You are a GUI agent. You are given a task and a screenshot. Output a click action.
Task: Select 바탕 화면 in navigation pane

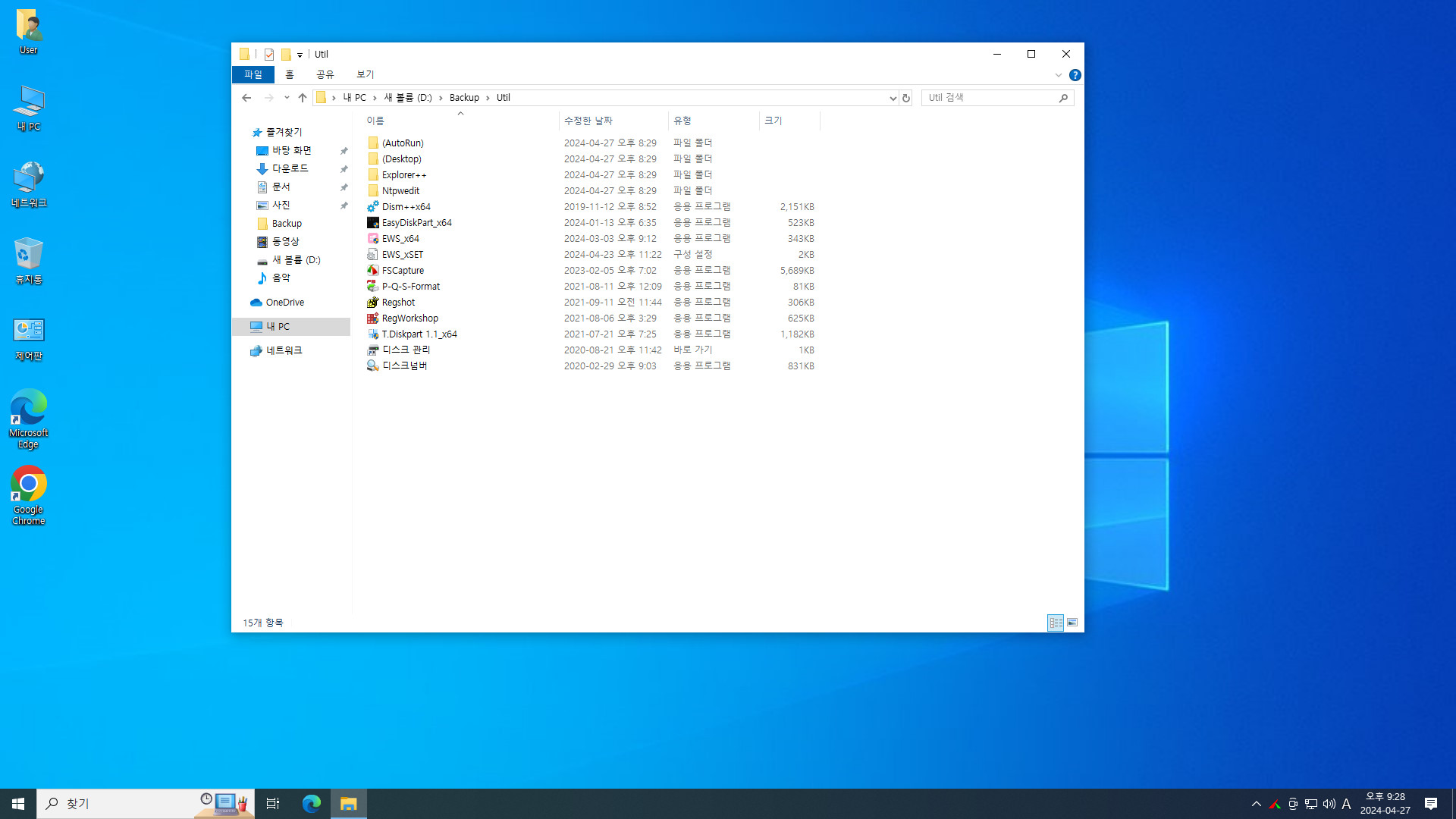tap(292, 150)
